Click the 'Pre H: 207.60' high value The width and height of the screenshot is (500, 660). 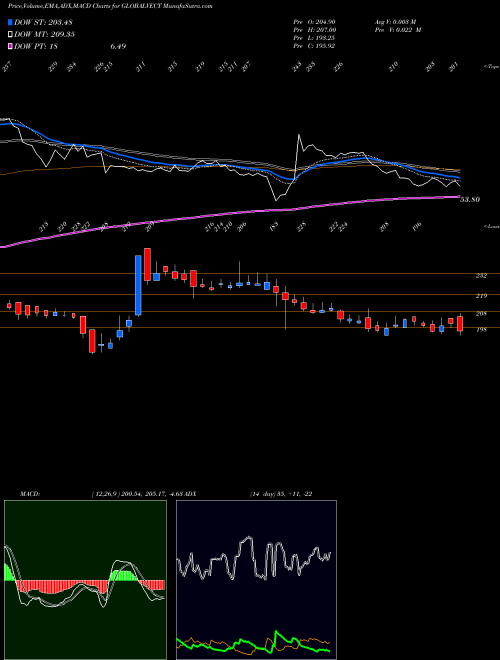coord(314,30)
